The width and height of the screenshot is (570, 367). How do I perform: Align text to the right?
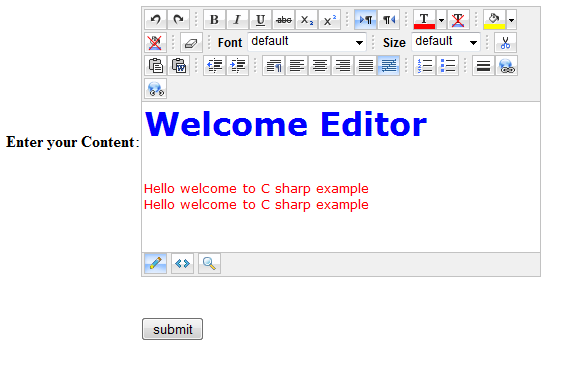tap(342, 66)
